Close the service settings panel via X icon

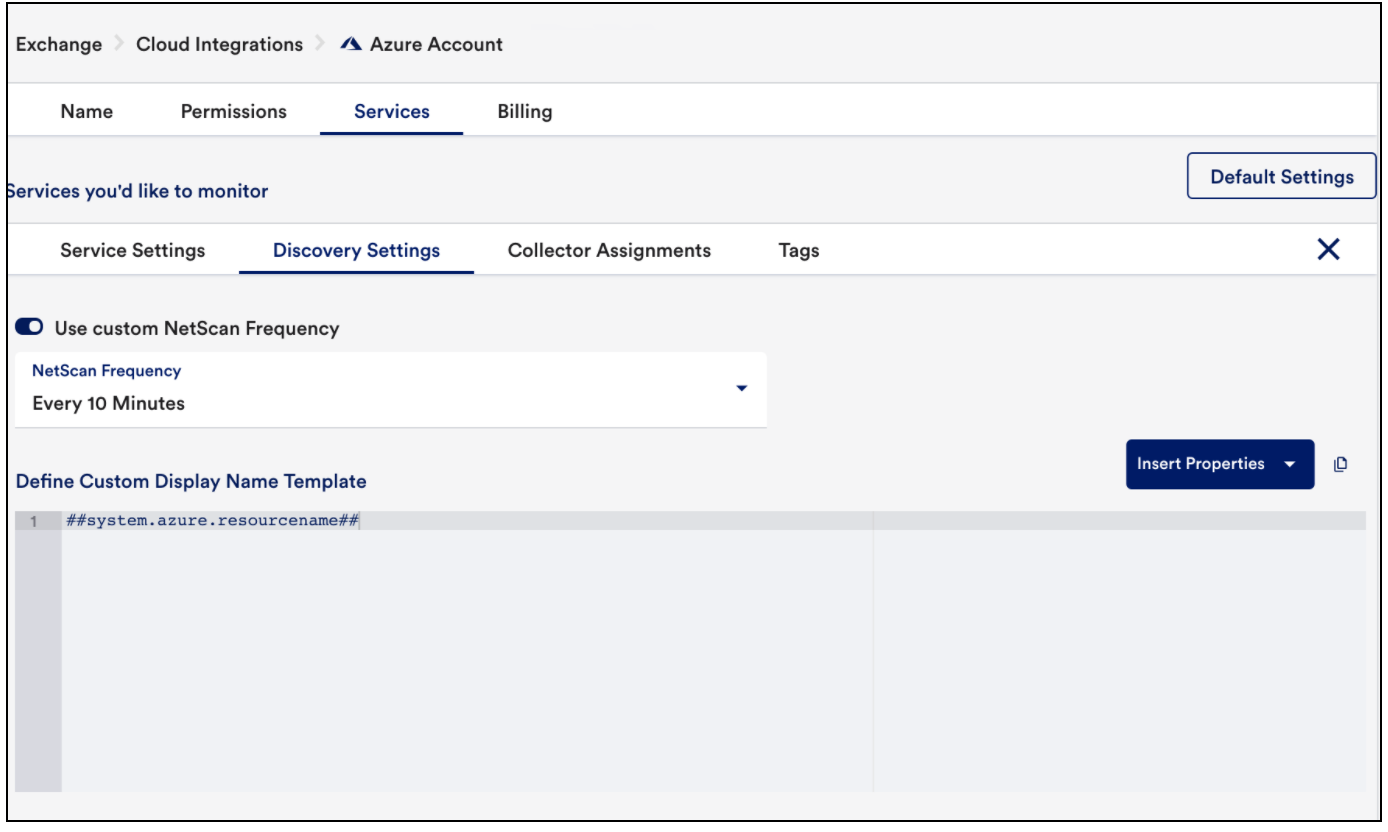[1330, 250]
